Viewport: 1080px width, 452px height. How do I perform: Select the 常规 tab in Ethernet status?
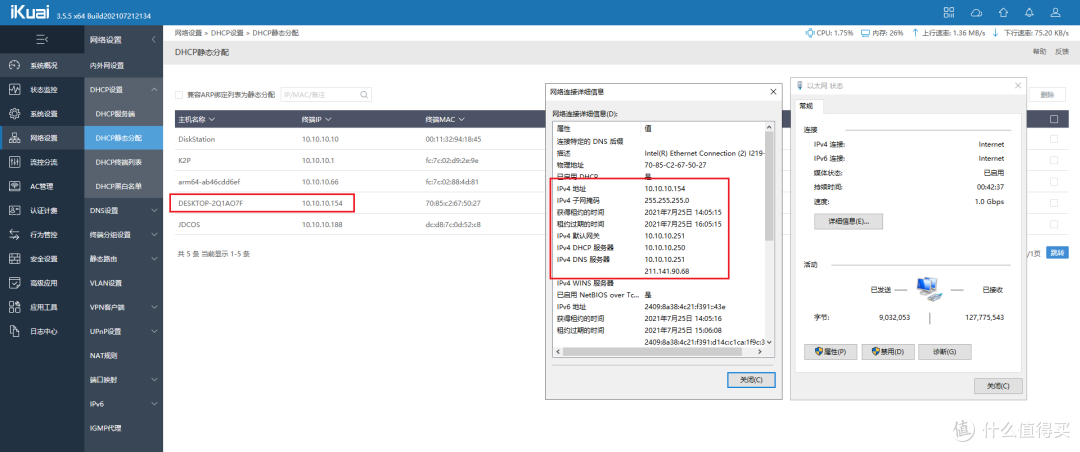(805, 106)
